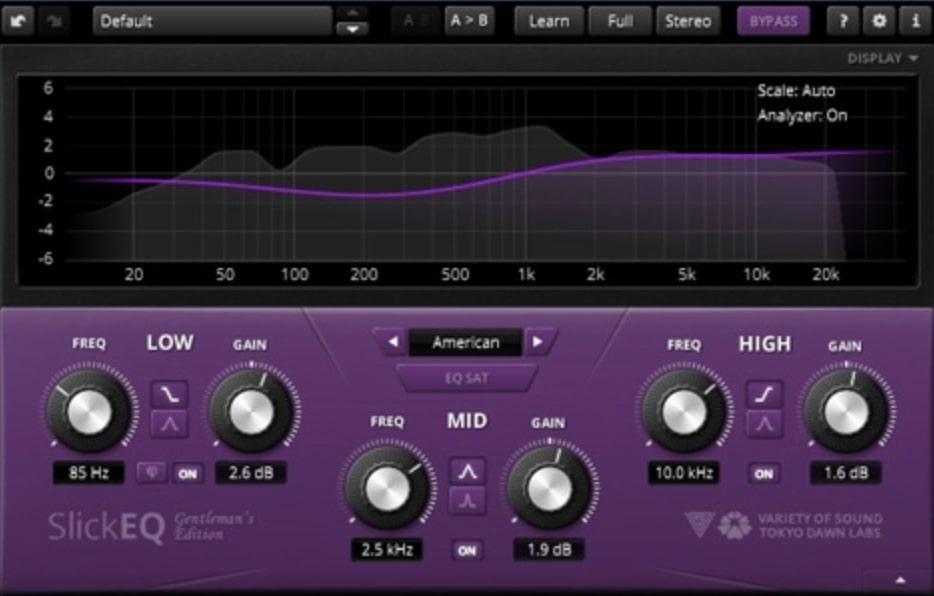Screen dimensions: 934x596
Task: Toggle the LOW band ON switch
Action: 188,474
